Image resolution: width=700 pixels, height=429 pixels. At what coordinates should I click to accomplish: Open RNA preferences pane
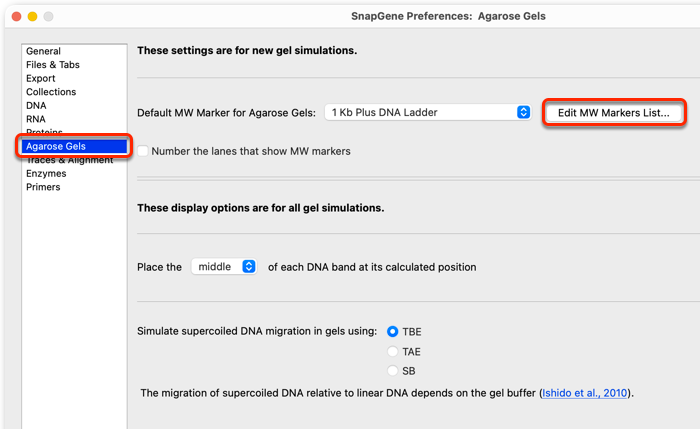[36, 119]
